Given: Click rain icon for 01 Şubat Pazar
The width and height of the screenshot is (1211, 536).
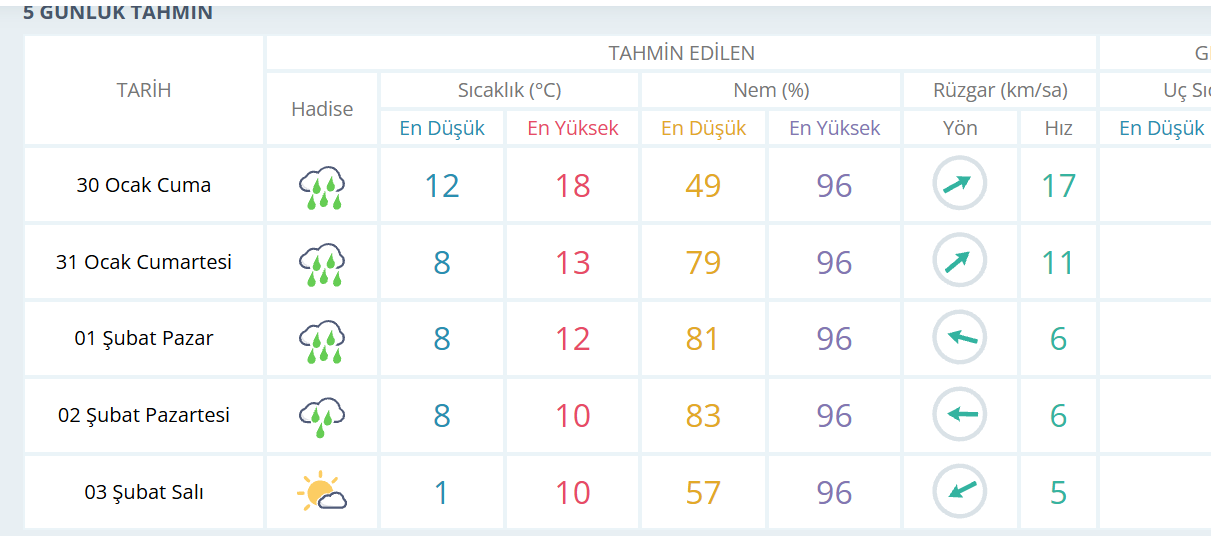Looking at the screenshot, I should [x=322, y=340].
